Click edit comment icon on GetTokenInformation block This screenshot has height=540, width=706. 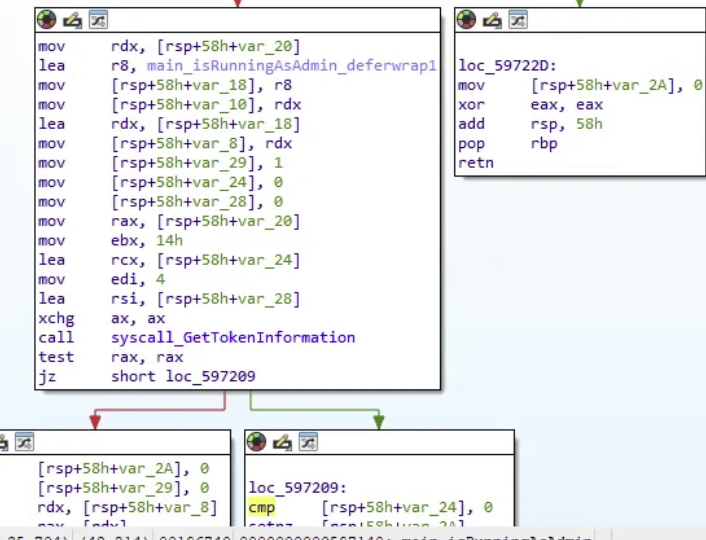click(71, 19)
